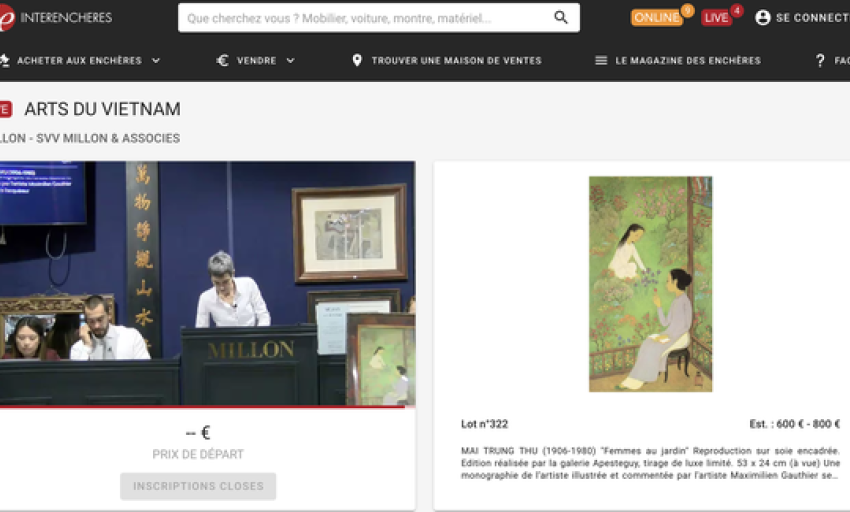
Task: Click the estimate '600 € - 800 €'
Action: pos(808,424)
